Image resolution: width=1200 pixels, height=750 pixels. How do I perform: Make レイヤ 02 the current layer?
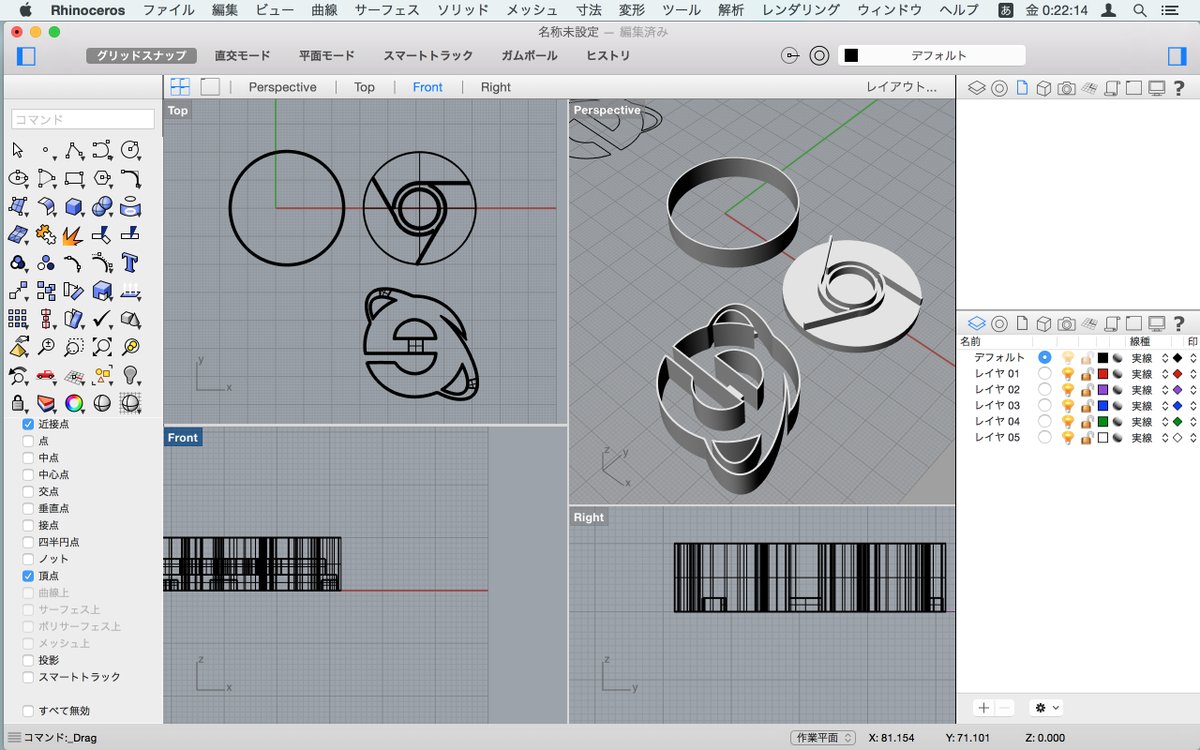click(1045, 390)
